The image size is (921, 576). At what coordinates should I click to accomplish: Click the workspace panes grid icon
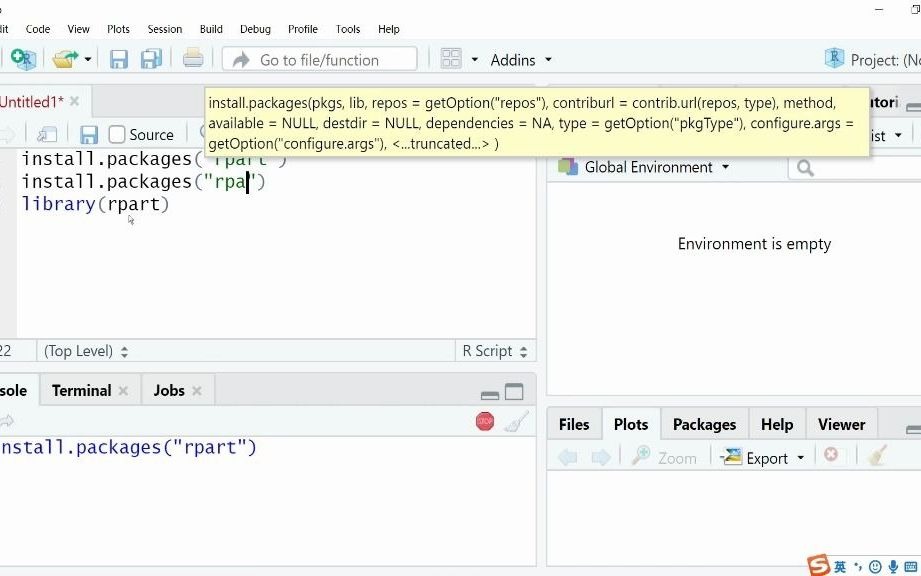pyautogui.click(x=451, y=60)
